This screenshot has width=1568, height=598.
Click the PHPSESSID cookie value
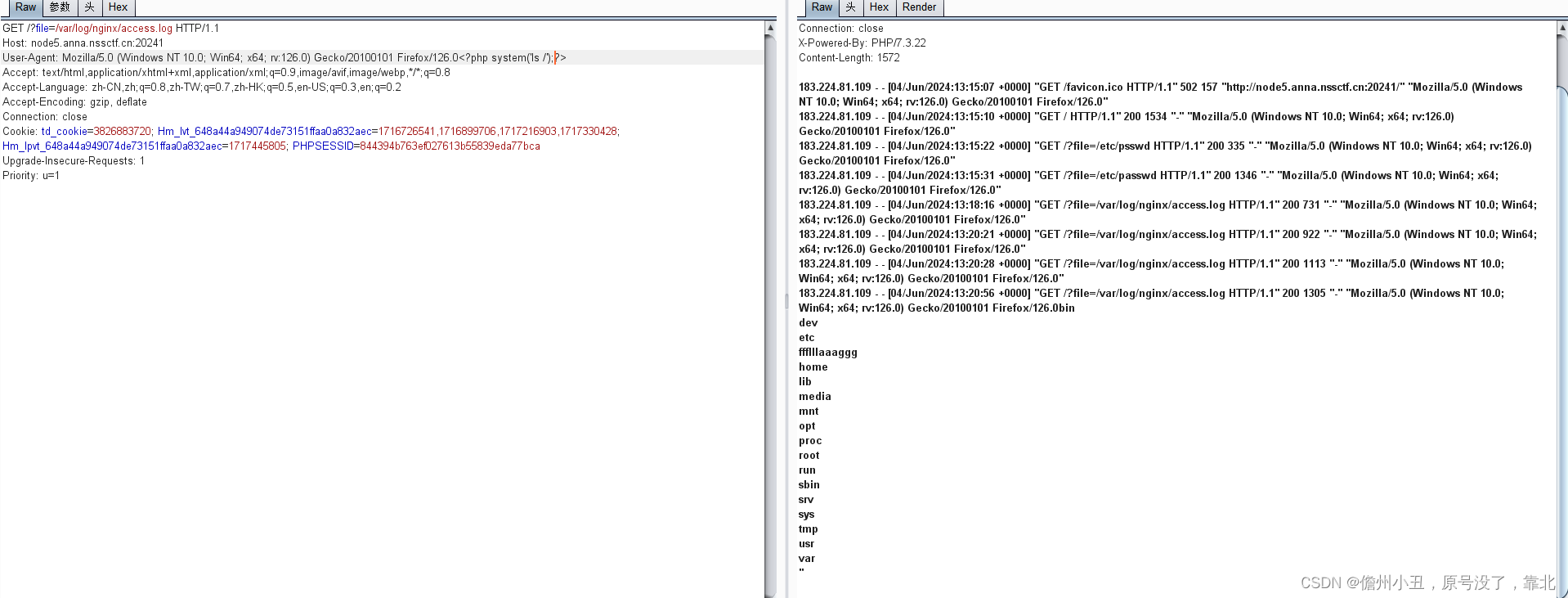click(450, 146)
